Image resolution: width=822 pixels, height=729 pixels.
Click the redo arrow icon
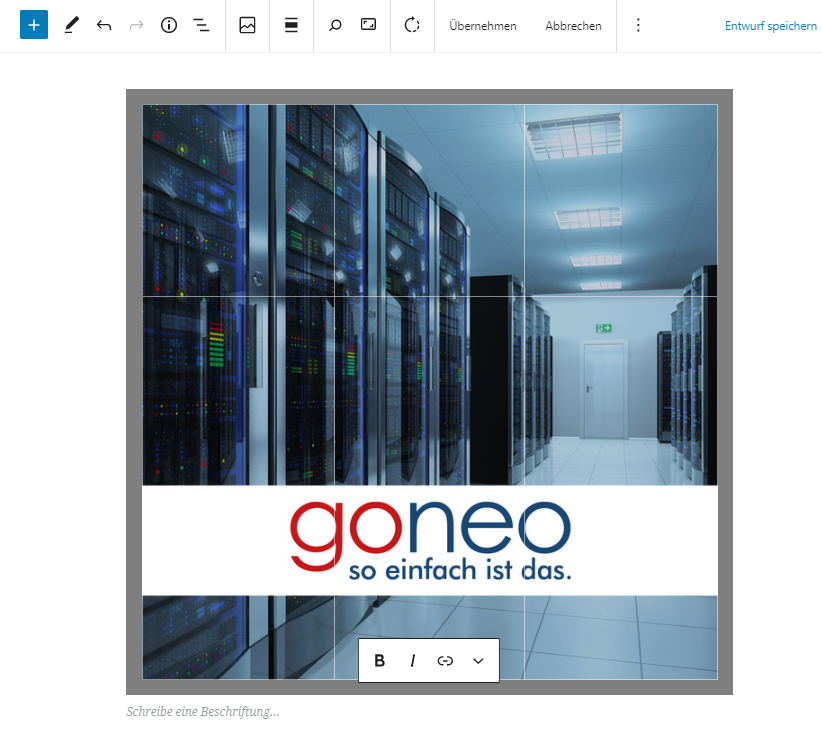click(136, 25)
